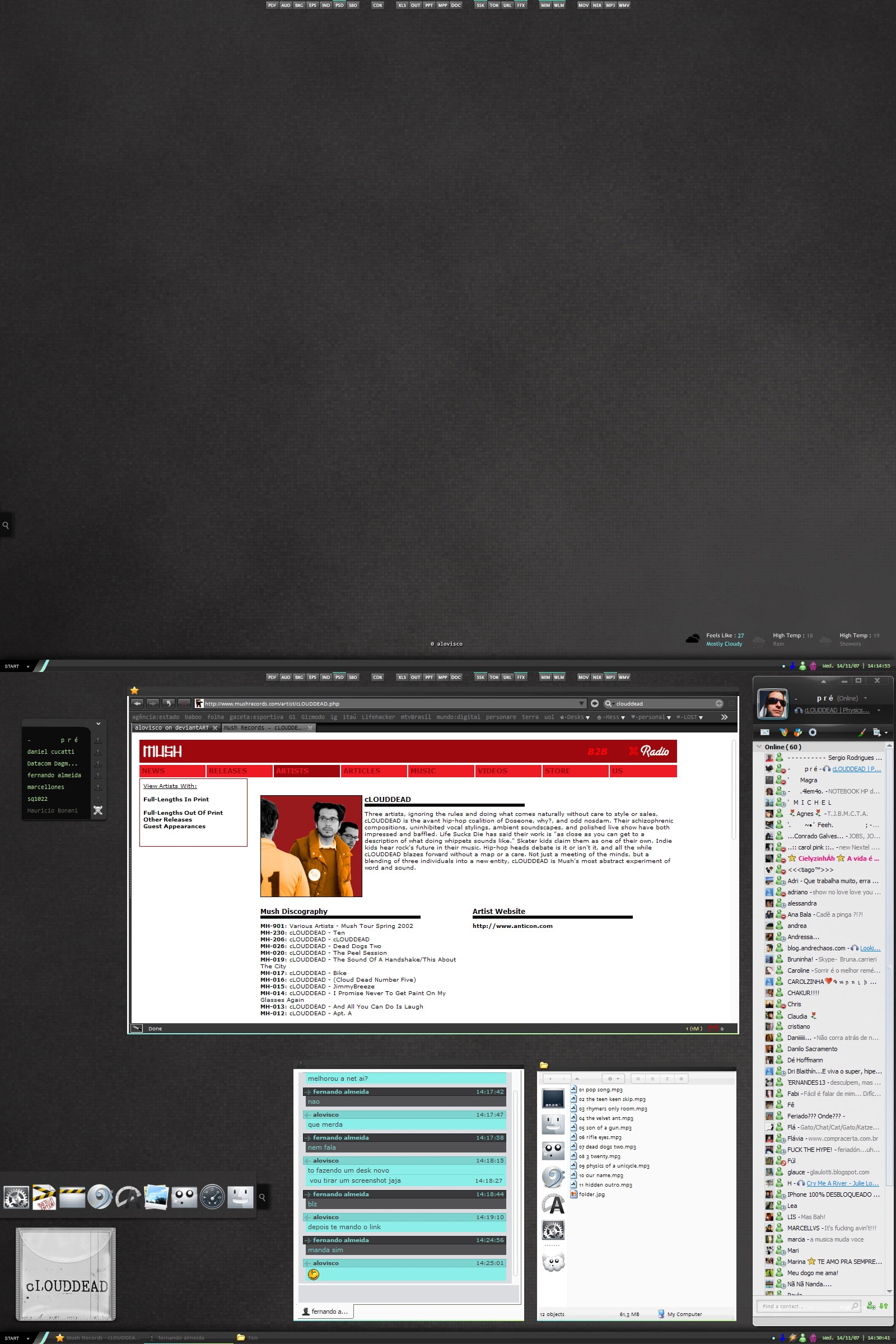Focus the clouddead browser search box
Image resolution: width=896 pixels, height=1344 pixels.
(663, 703)
